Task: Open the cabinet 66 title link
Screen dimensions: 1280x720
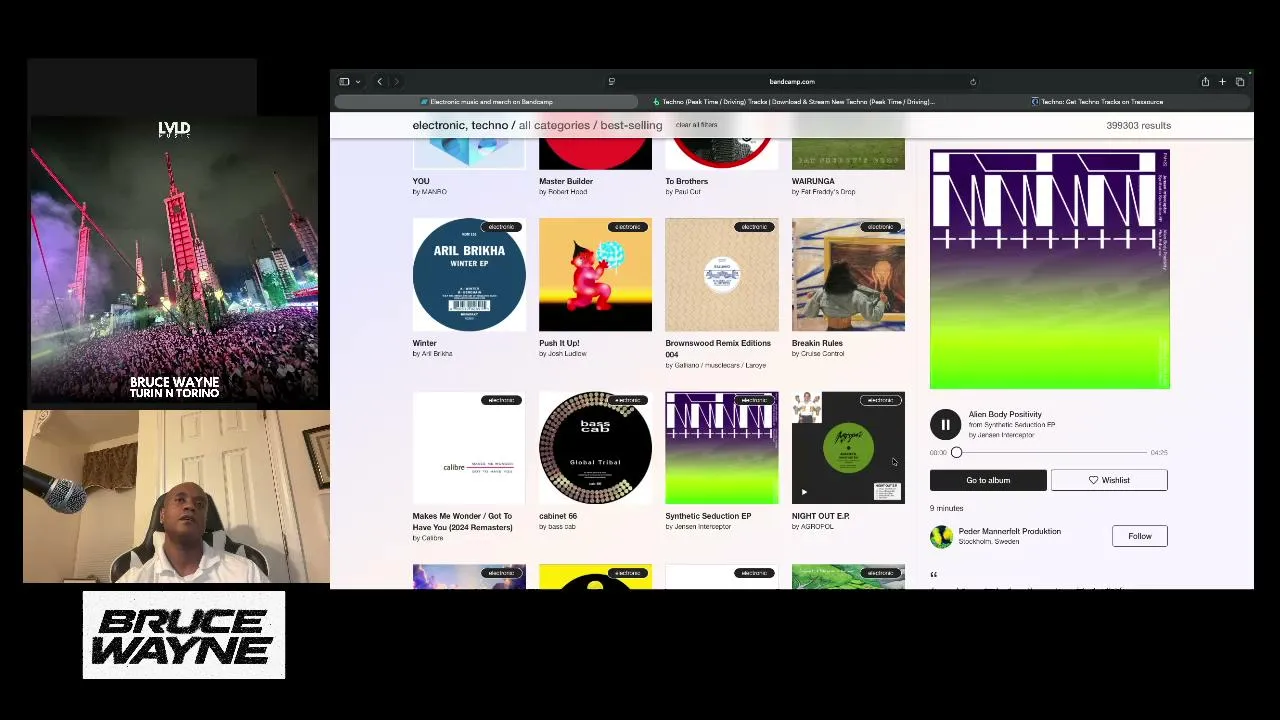Action: click(558, 516)
